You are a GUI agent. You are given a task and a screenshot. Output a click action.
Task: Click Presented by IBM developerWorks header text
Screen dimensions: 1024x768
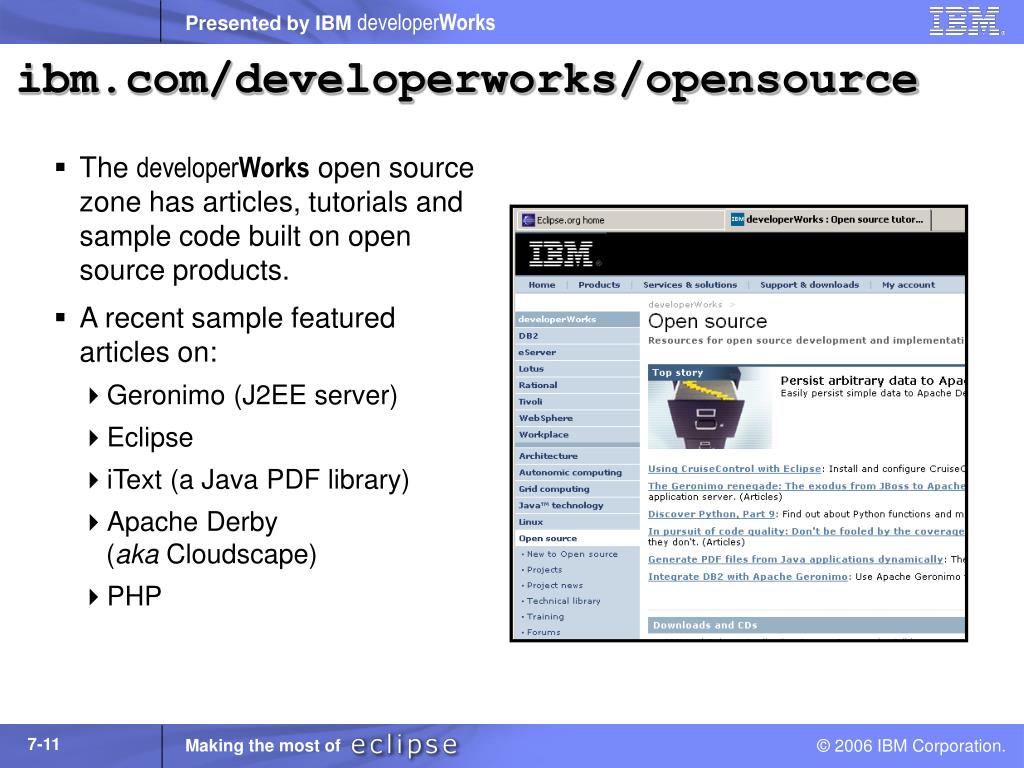coord(340,23)
